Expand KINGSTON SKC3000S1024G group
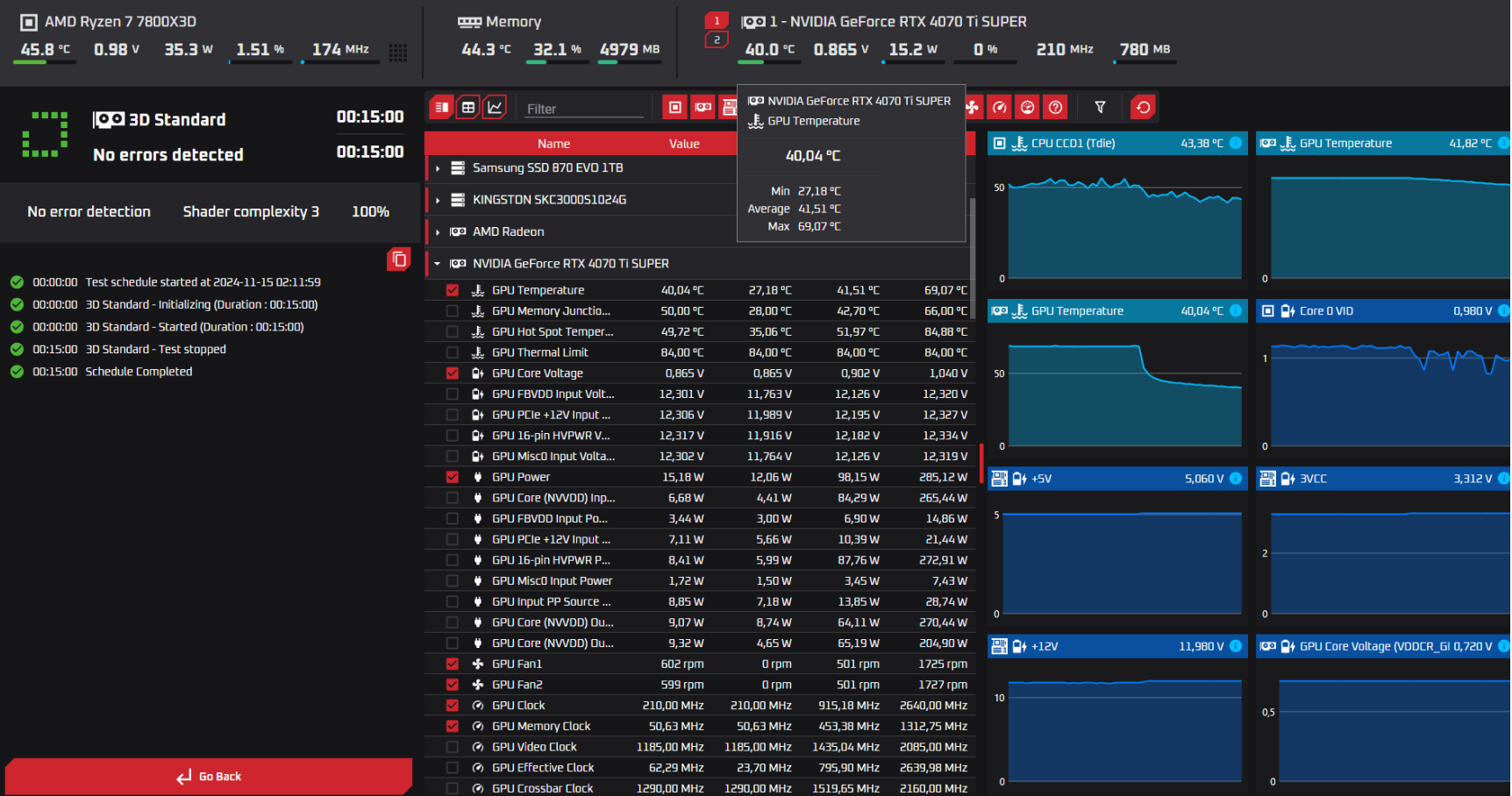Viewport: 1512px width, 796px height. (438, 200)
